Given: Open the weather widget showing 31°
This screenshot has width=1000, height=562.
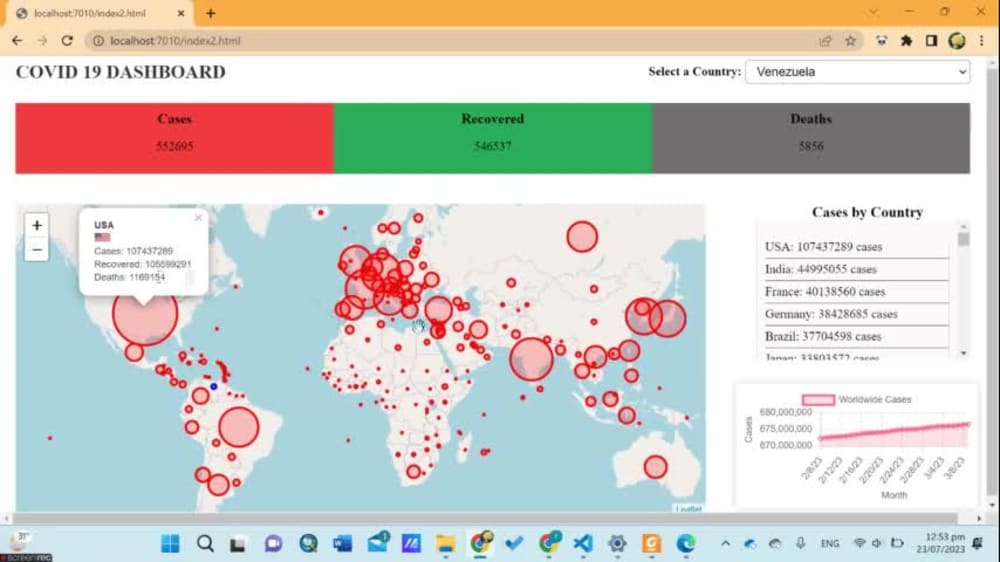Looking at the screenshot, I should click(x=20, y=541).
